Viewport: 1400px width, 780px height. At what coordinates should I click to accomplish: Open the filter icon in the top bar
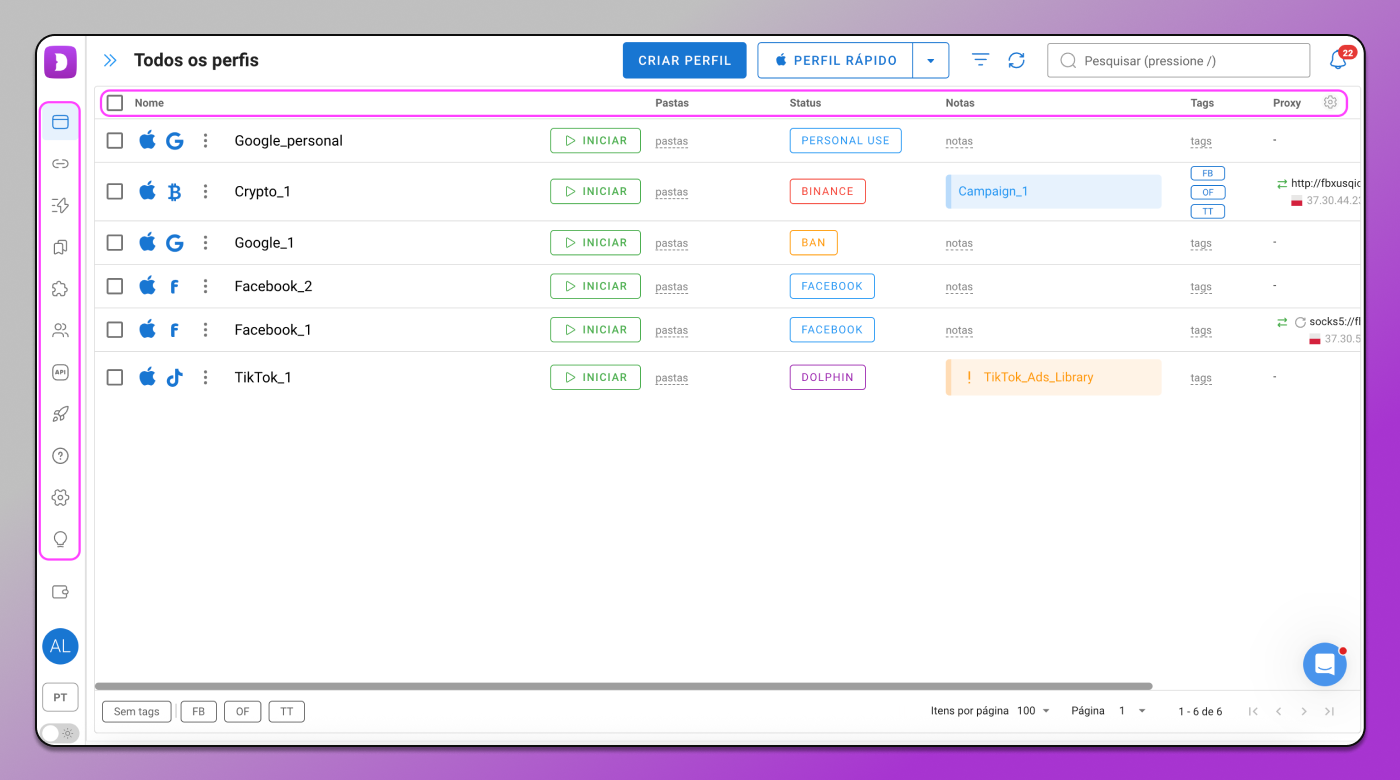[980, 60]
